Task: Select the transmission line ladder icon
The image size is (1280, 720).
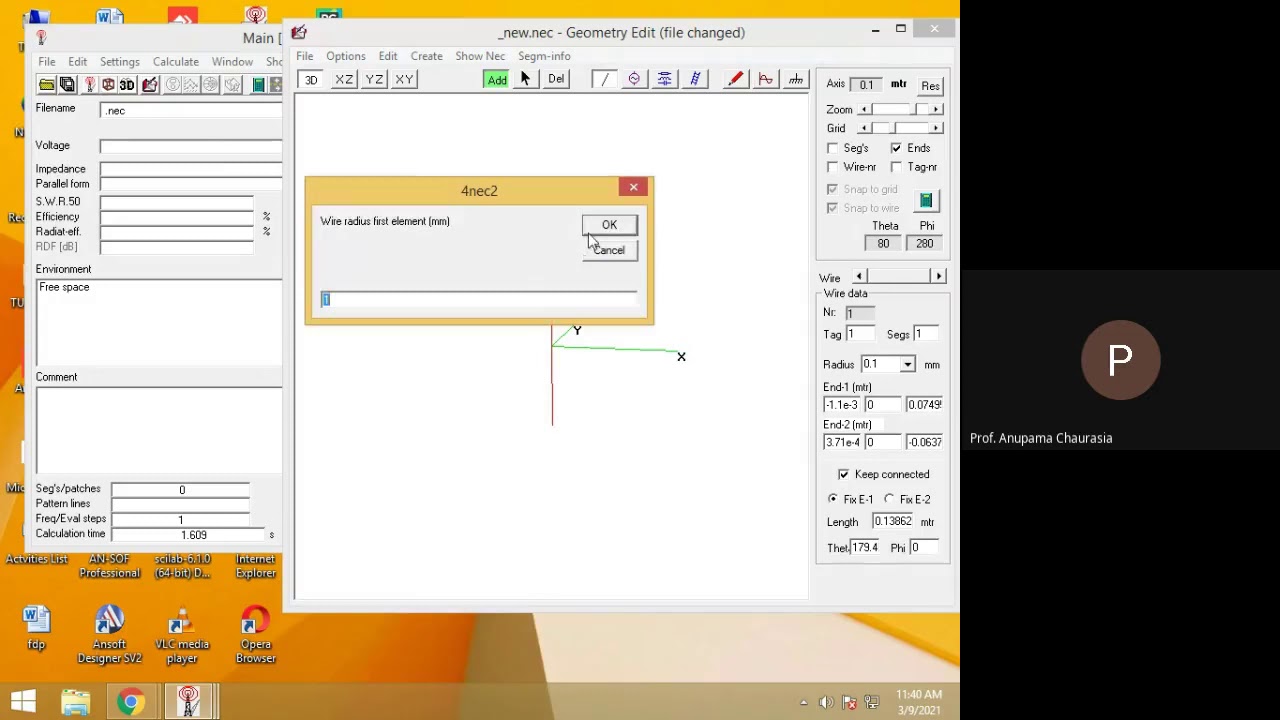Action: (x=695, y=79)
